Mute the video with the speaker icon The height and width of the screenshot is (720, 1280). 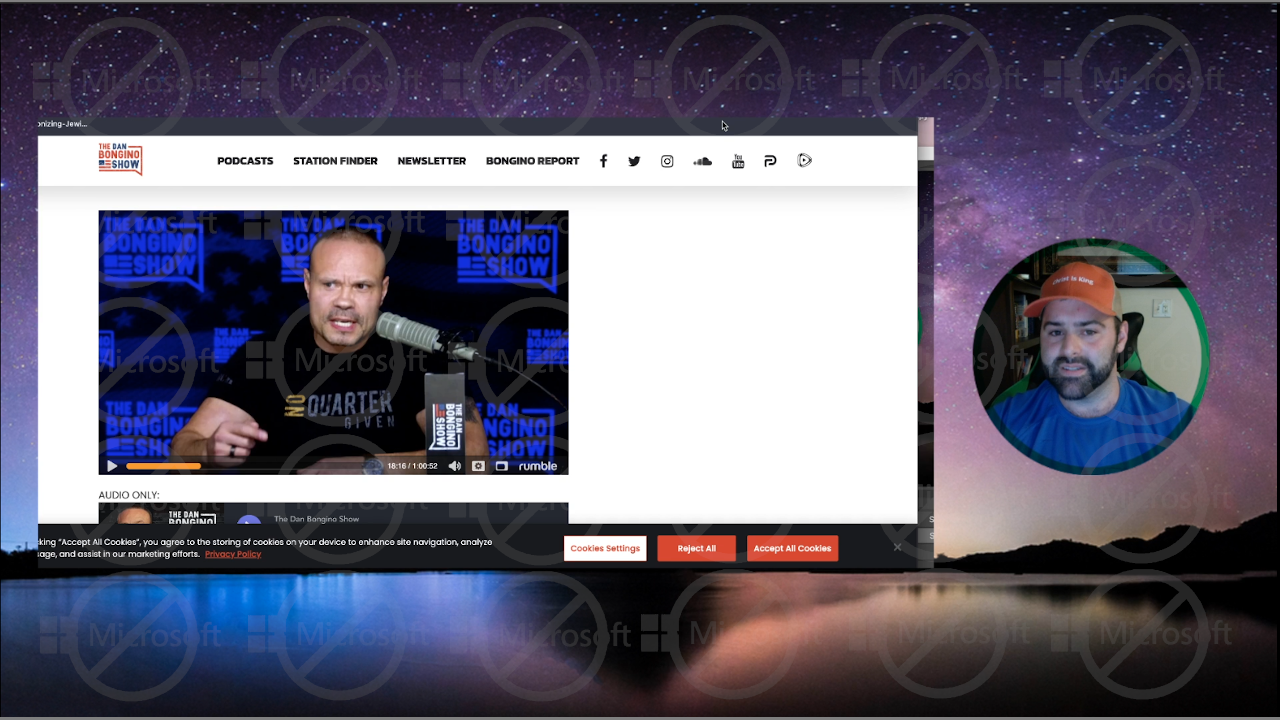(455, 466)
